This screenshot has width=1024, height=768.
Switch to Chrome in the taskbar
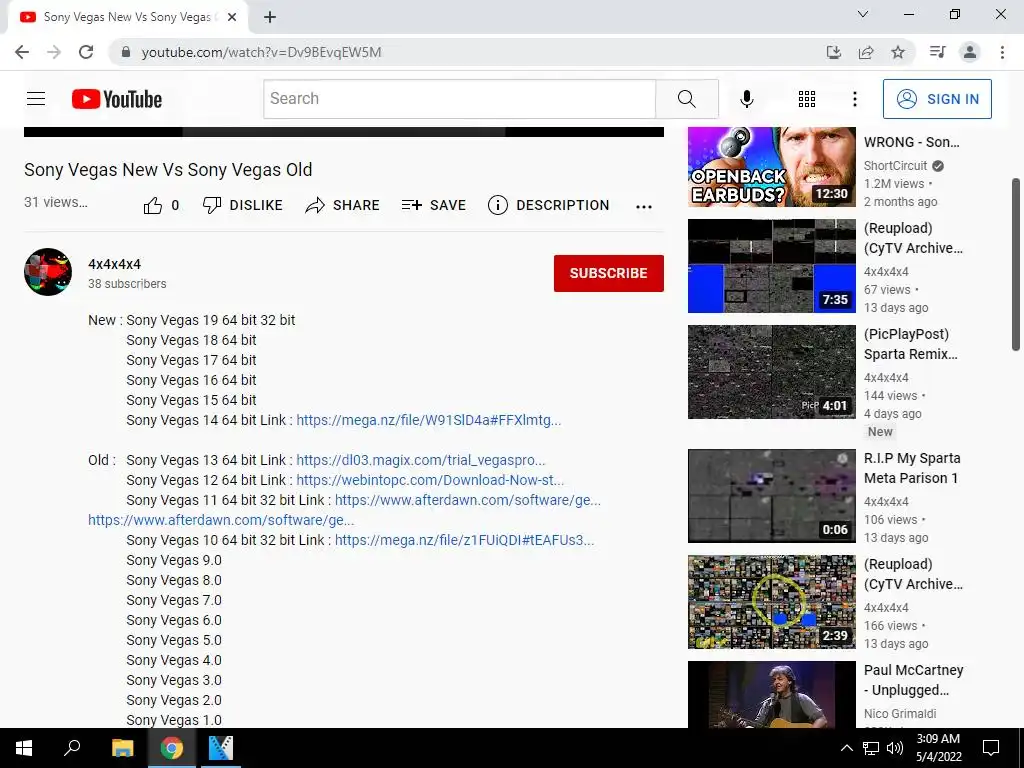[x=172, y=748]
